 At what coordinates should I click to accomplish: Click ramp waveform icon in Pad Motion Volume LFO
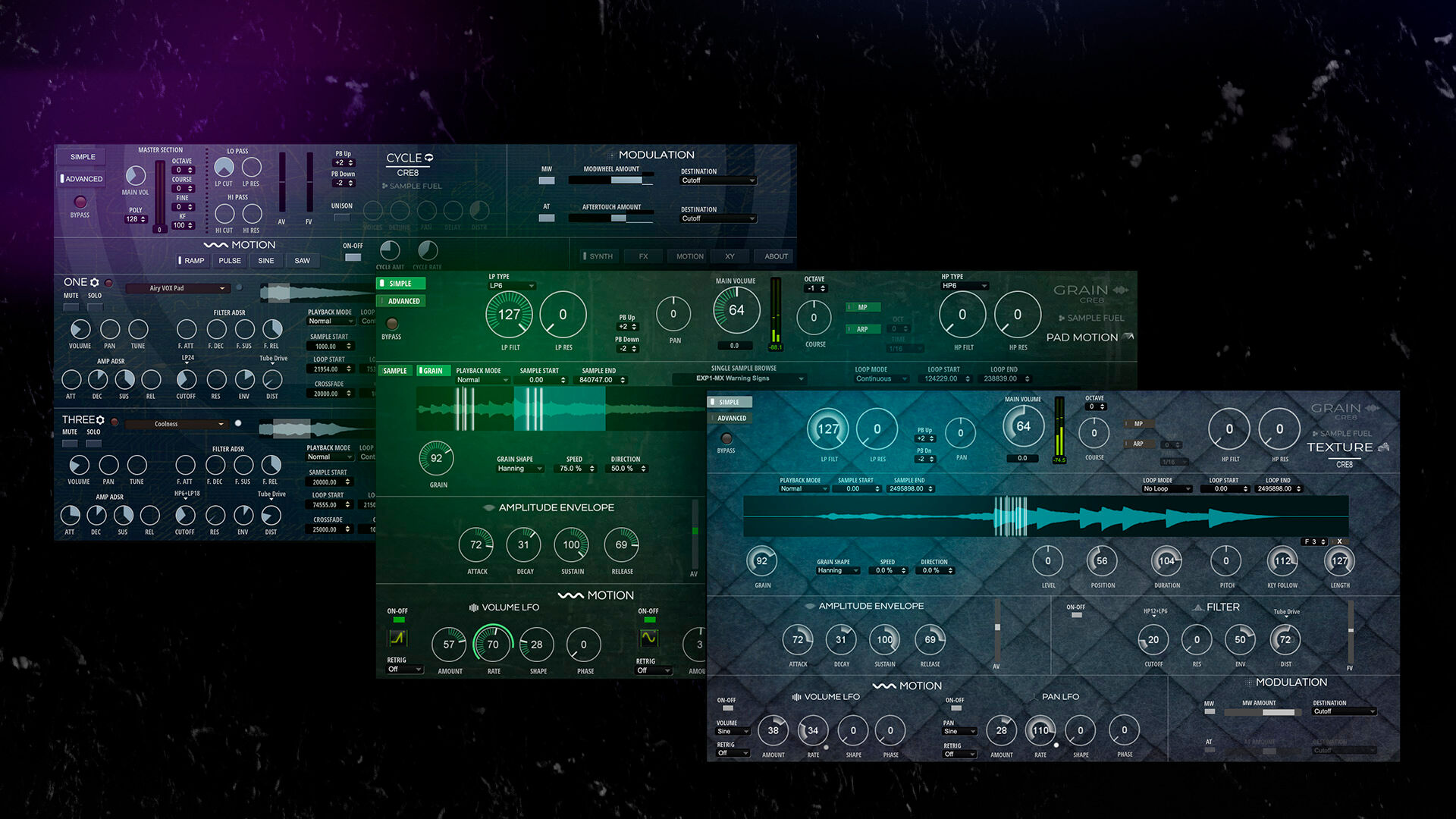397,639
